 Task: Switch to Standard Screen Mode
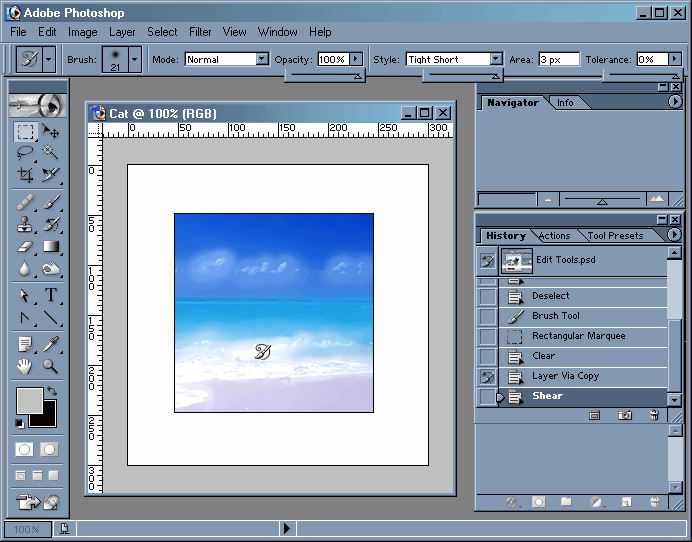click(20, 475)
